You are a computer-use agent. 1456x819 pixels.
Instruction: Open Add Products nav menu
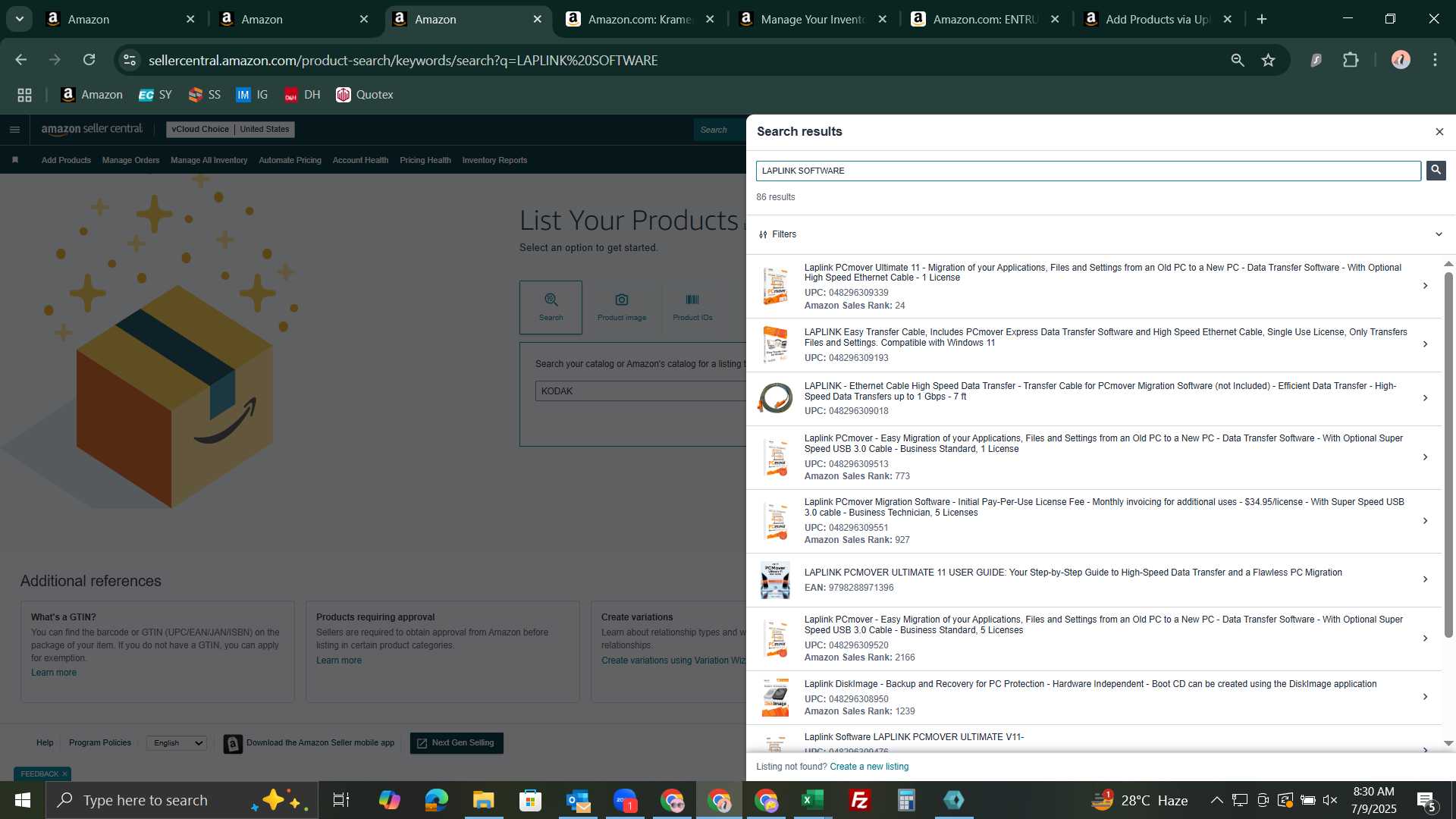[66, 160]
